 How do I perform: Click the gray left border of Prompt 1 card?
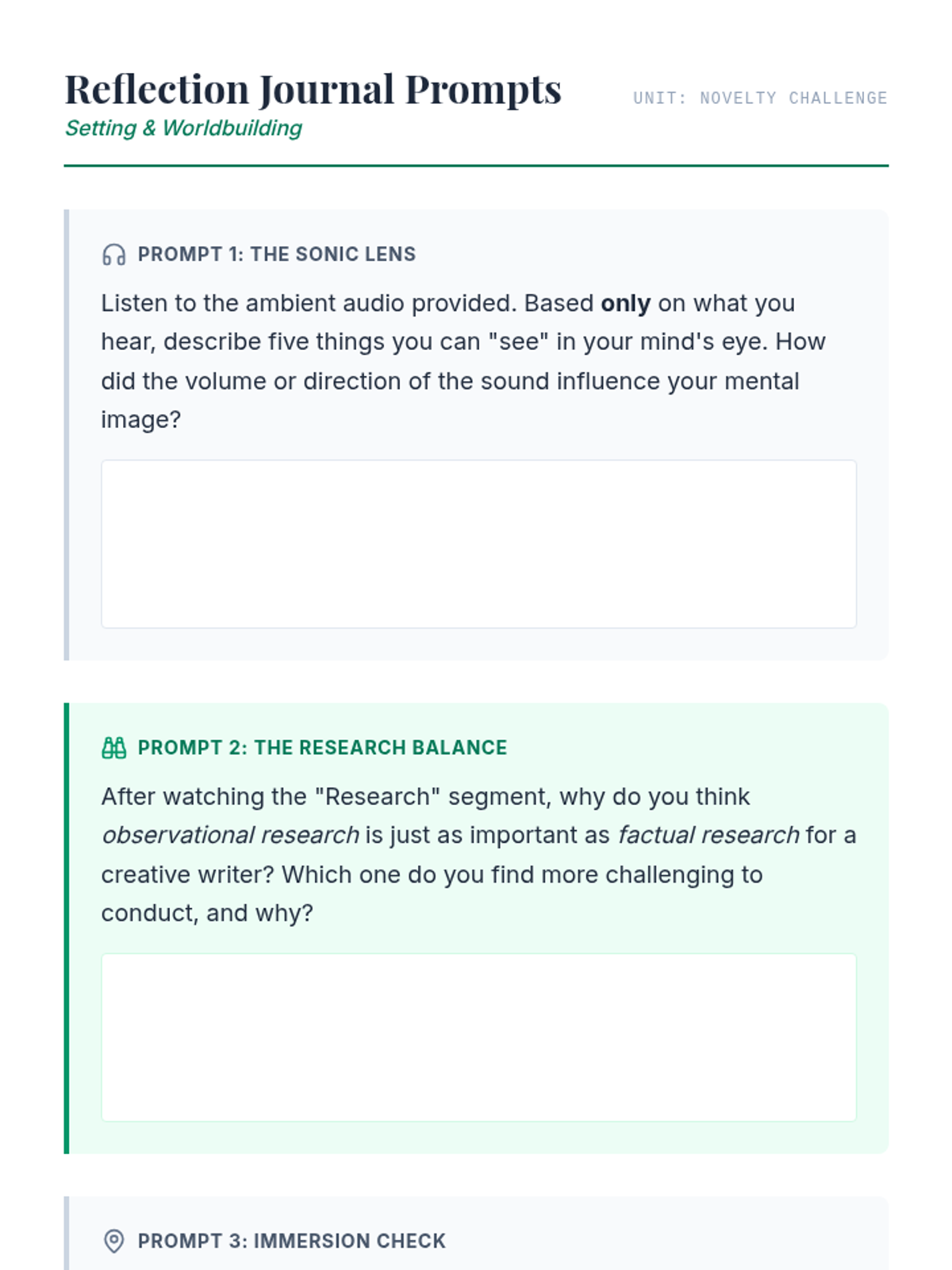(x=67, y=435)
